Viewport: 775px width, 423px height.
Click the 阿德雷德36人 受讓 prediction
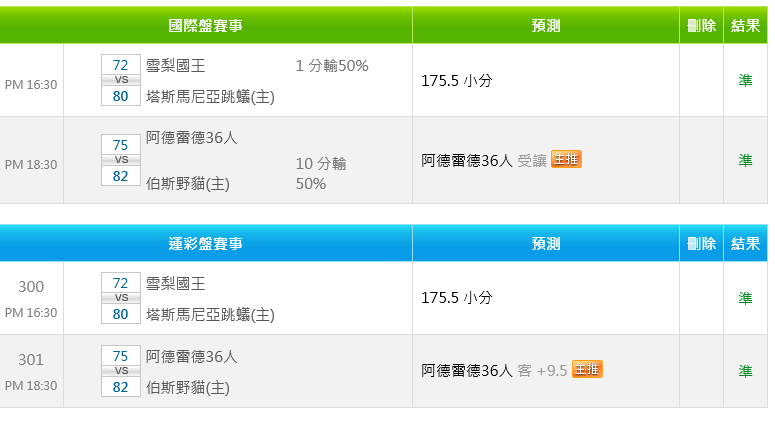484,161
